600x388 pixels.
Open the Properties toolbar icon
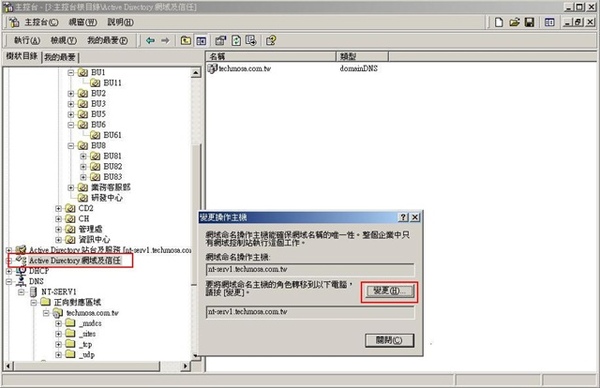(x=220, y=41)
